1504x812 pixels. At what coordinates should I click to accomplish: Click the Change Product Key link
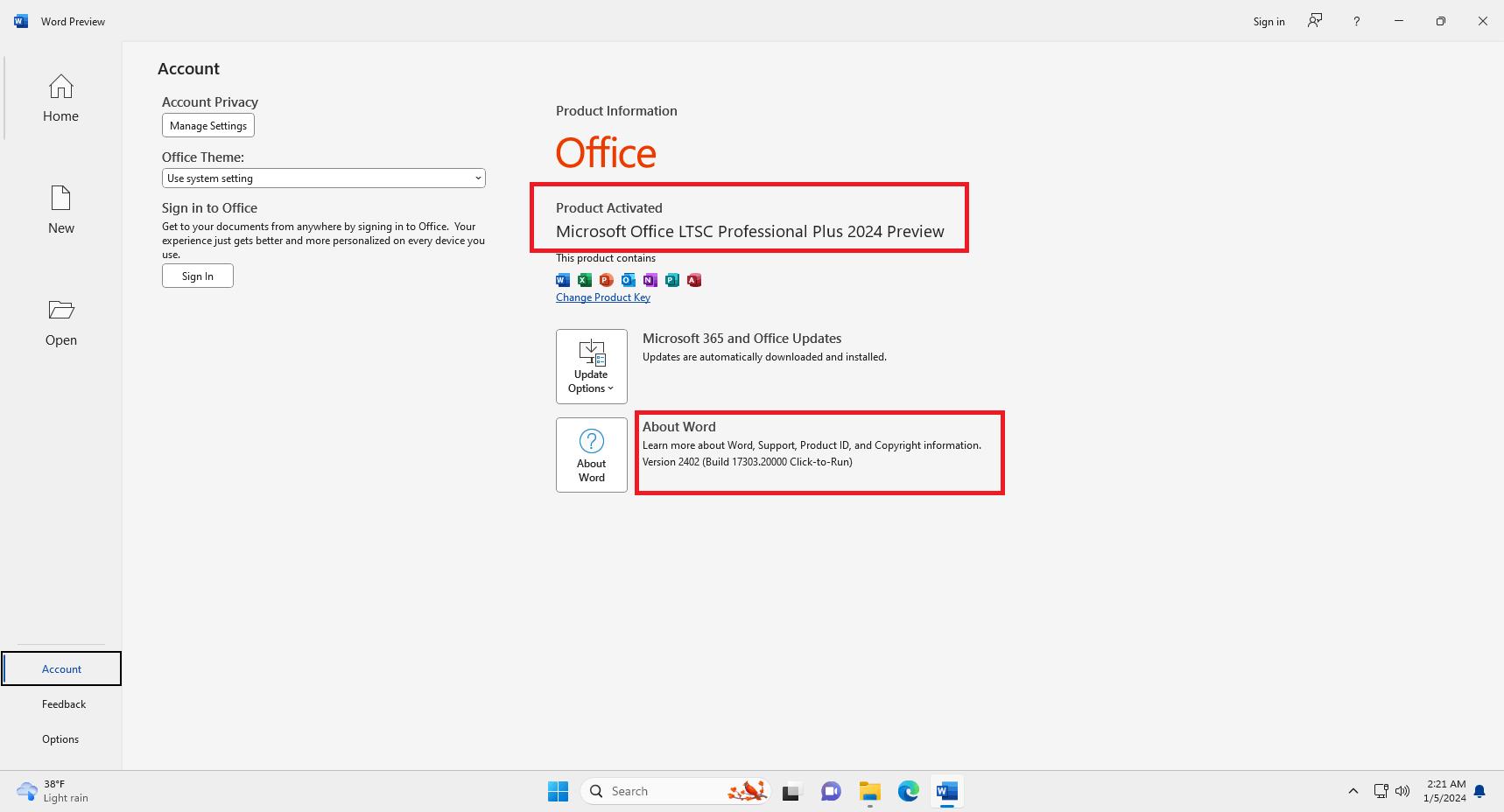[x=603, y=297]
